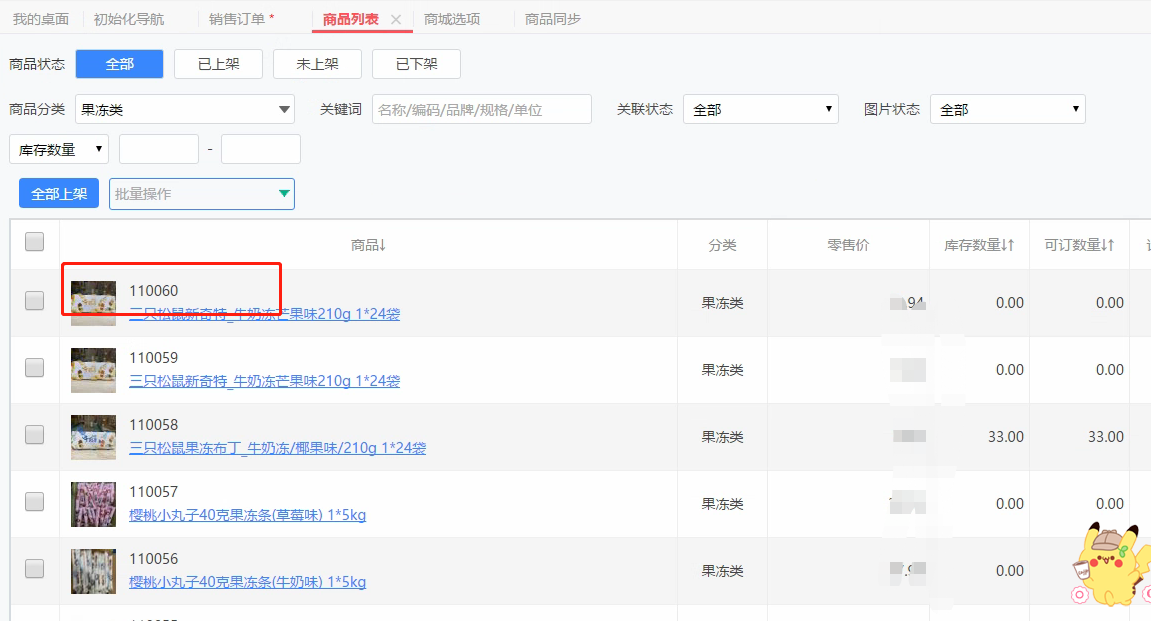Filter product status by 全部
Screen dimensions: 1151x621
point(120,64)
